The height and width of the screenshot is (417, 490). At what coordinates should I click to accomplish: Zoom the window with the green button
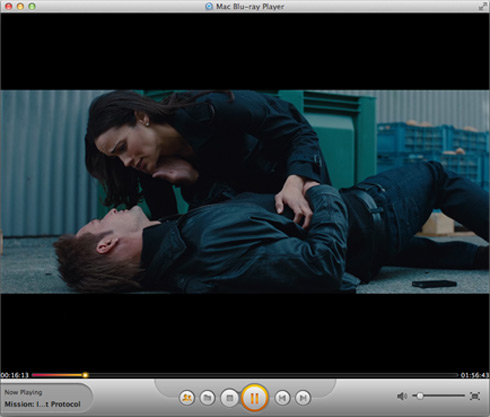(32, 6)
